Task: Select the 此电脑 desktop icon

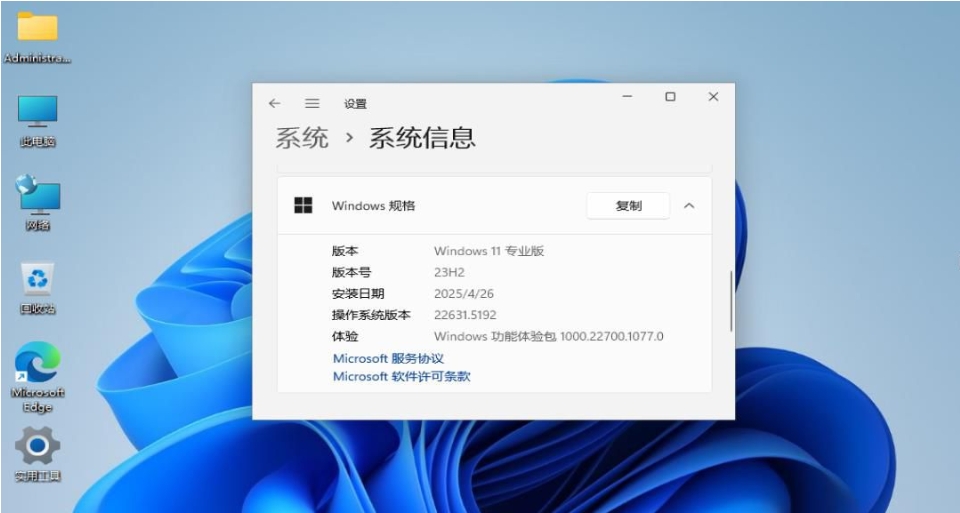Action: tap(38, 112)
